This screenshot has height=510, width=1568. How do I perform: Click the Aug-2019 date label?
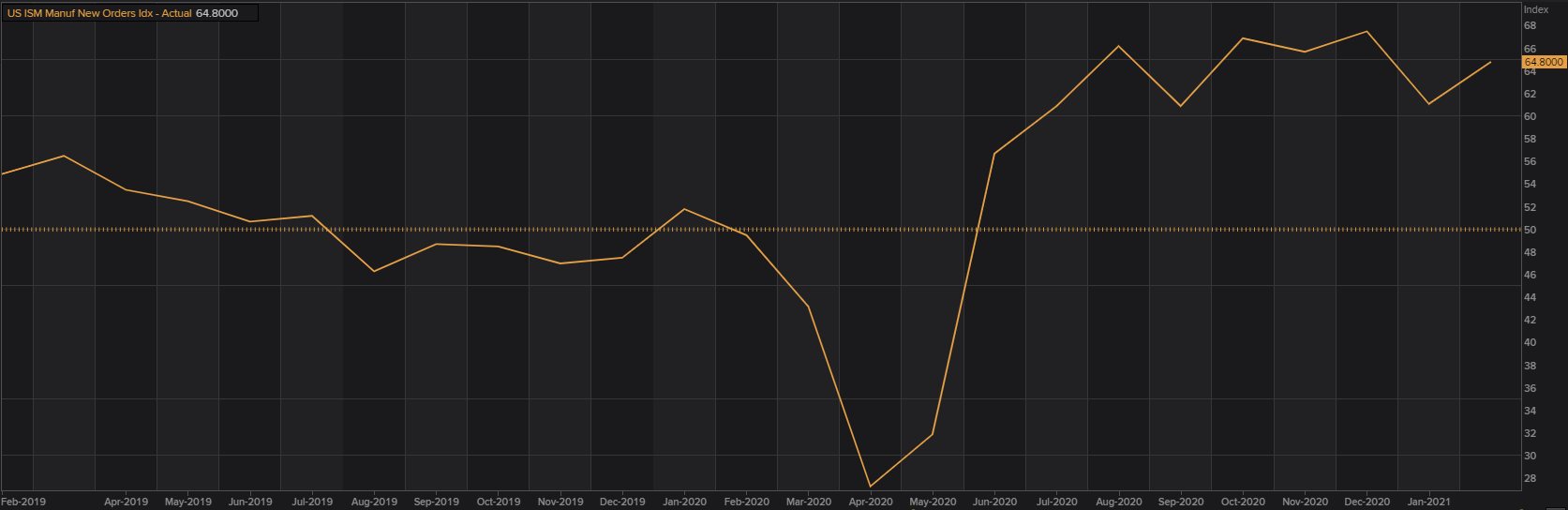[374, 502]
